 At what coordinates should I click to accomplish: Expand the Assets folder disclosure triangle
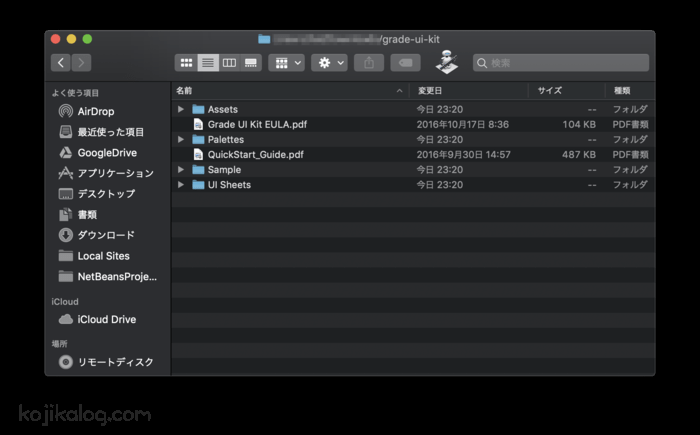(x=181, y=109)
